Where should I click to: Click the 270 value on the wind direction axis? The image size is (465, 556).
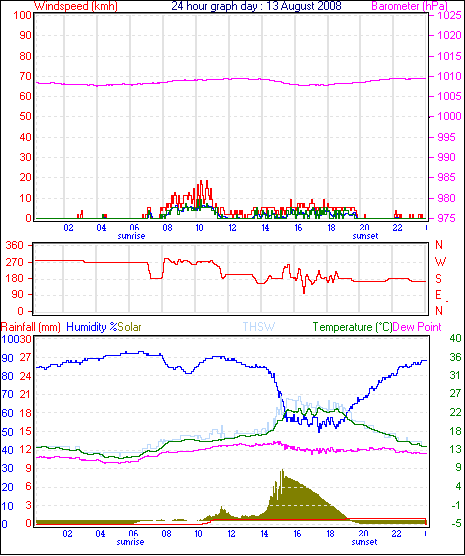(x=15, y=262)
